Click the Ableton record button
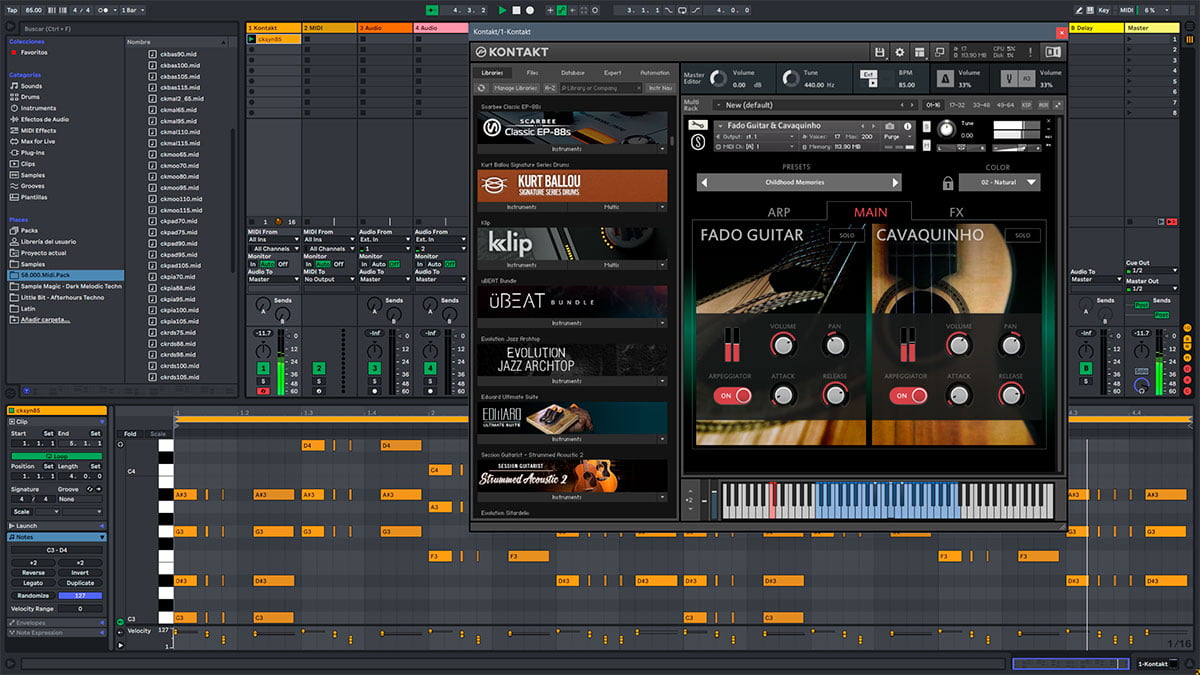The height and width of the screenshot is (675, 1200). pos(530,10)
